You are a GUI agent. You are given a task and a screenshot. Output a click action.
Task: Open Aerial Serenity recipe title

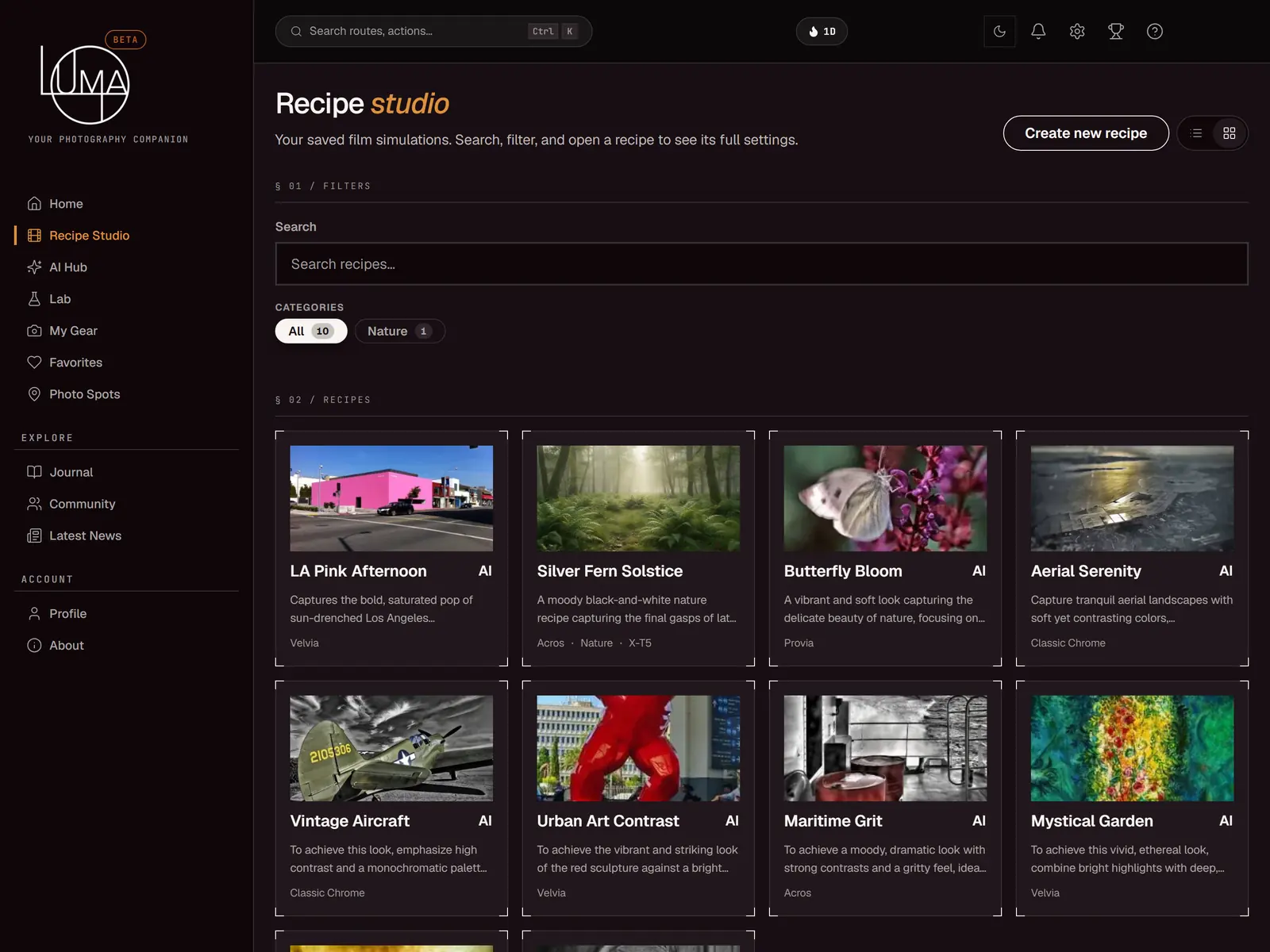point(1086,571)
